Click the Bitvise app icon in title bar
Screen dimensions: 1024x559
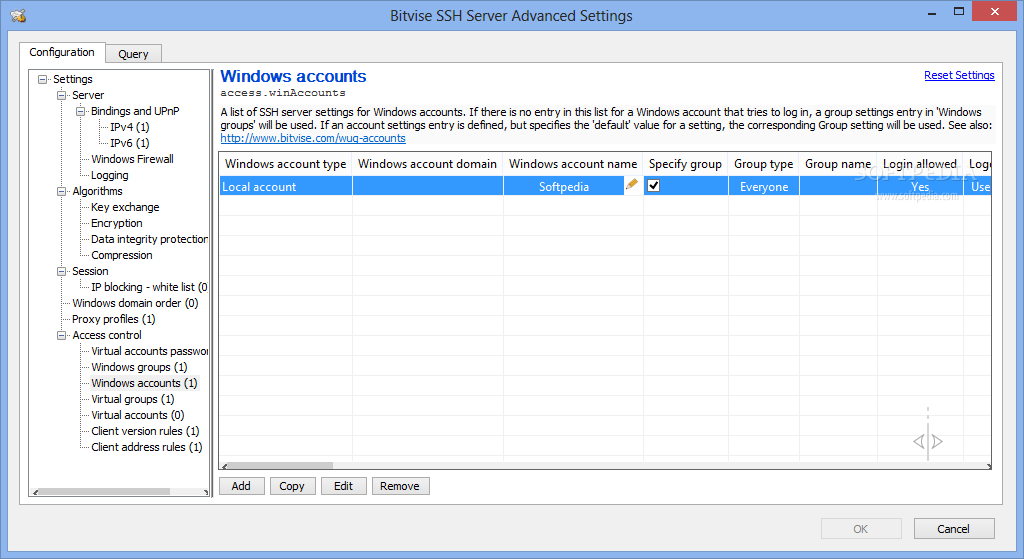click(18, 15)
